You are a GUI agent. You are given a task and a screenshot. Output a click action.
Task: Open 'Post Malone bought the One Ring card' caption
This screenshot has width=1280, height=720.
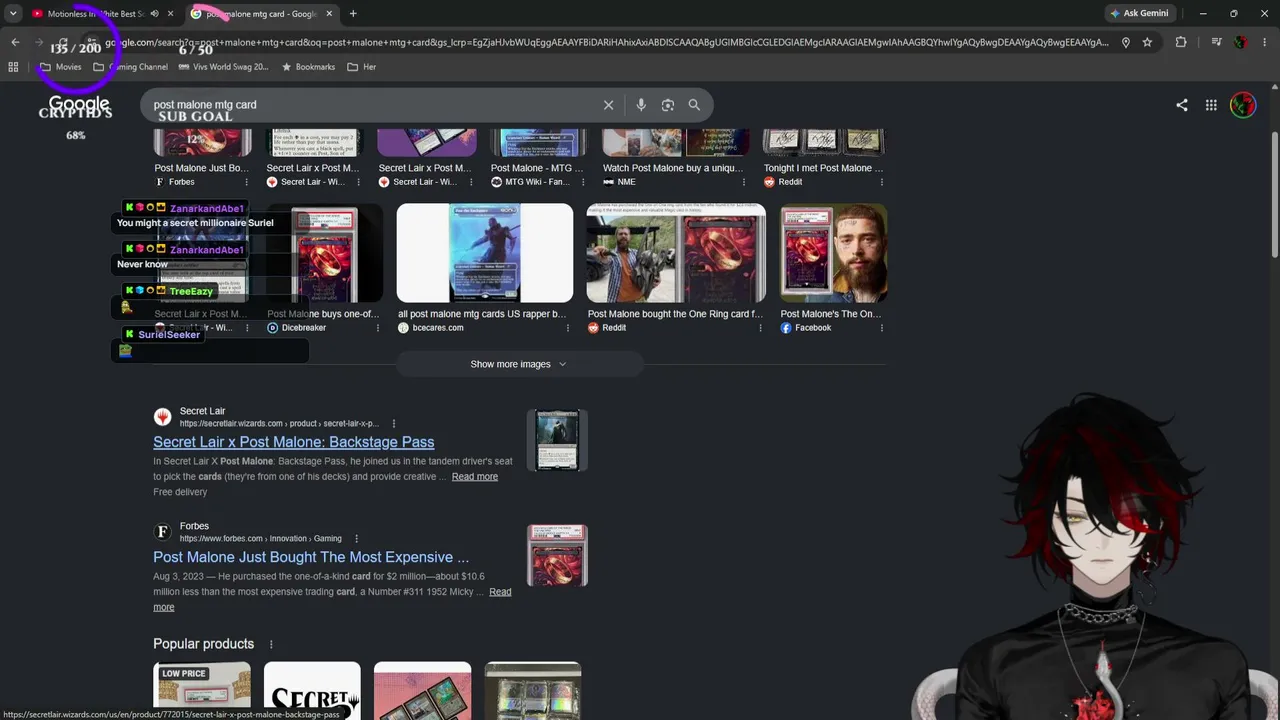[675, 314]
